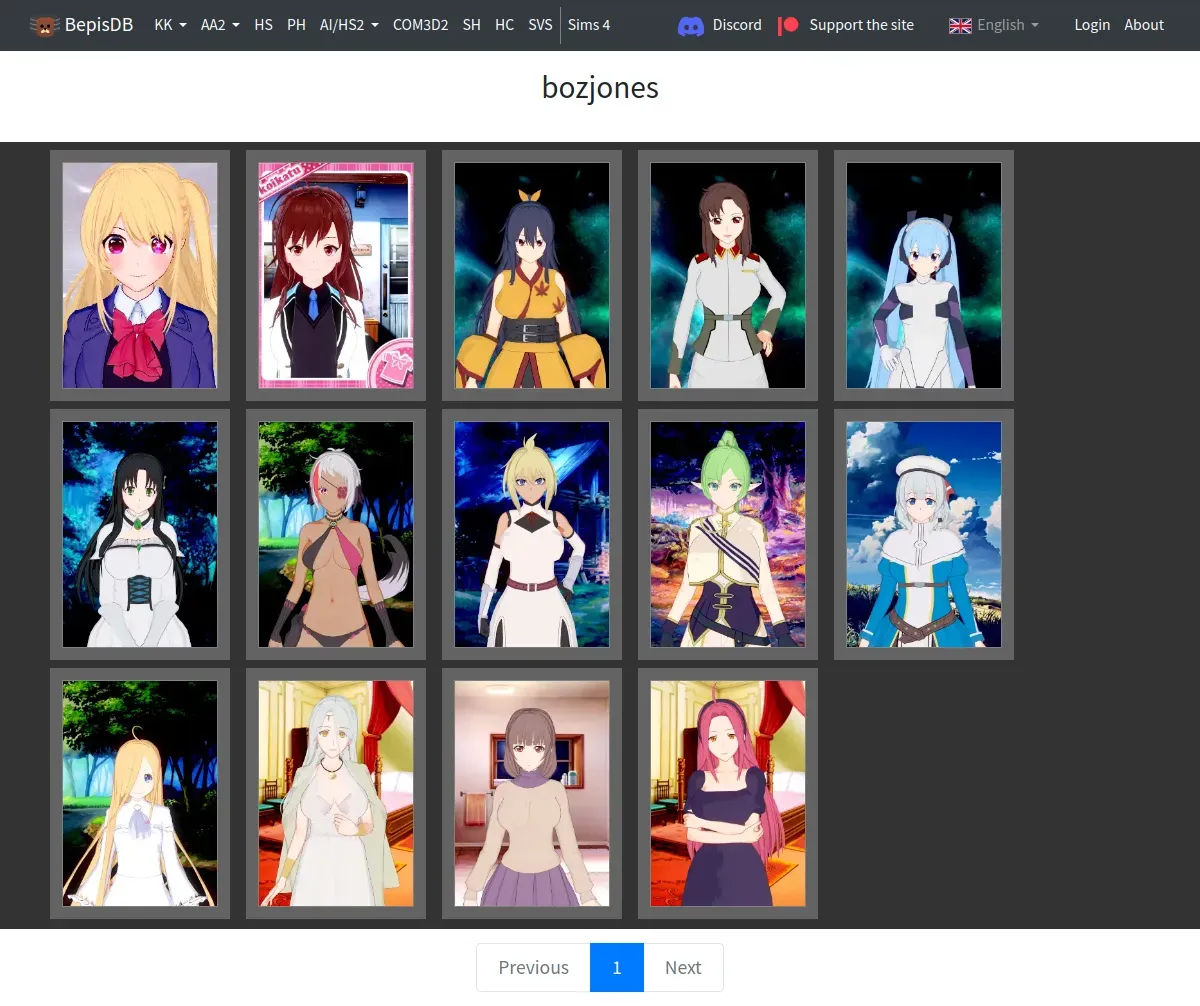
Task: Open the PH nav item
Action: pyautogui.click(x=296, y=25)
